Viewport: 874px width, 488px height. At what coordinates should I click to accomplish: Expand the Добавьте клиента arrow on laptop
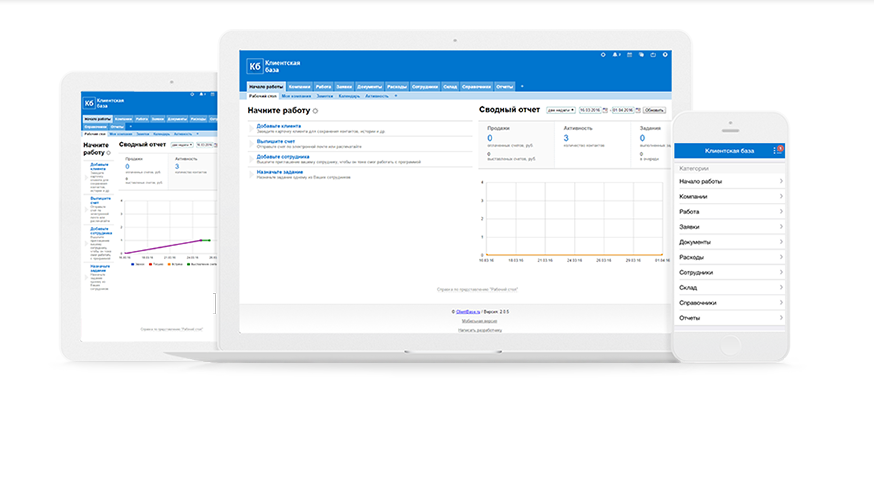coord(251,128)
